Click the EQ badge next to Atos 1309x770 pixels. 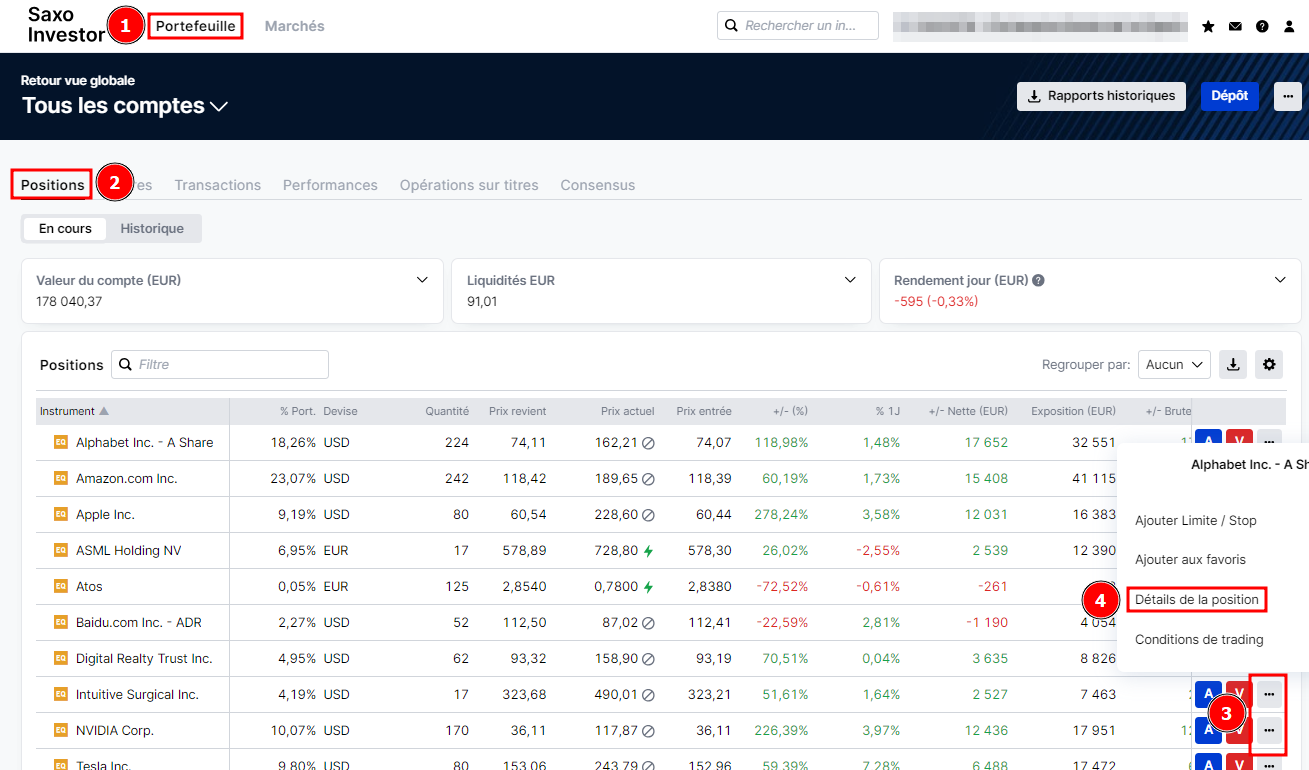[x=60, y=587]
